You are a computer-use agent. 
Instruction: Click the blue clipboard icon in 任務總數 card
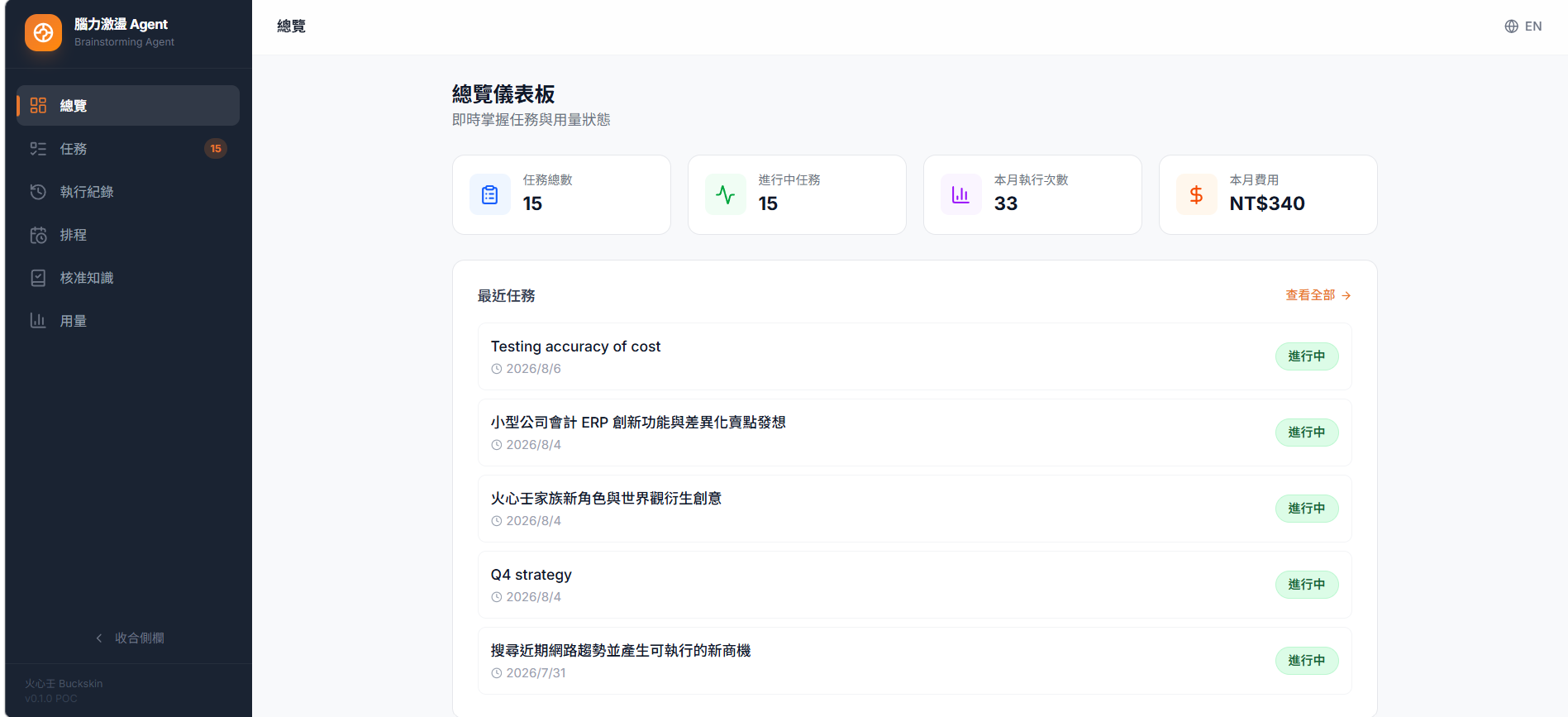490,195
